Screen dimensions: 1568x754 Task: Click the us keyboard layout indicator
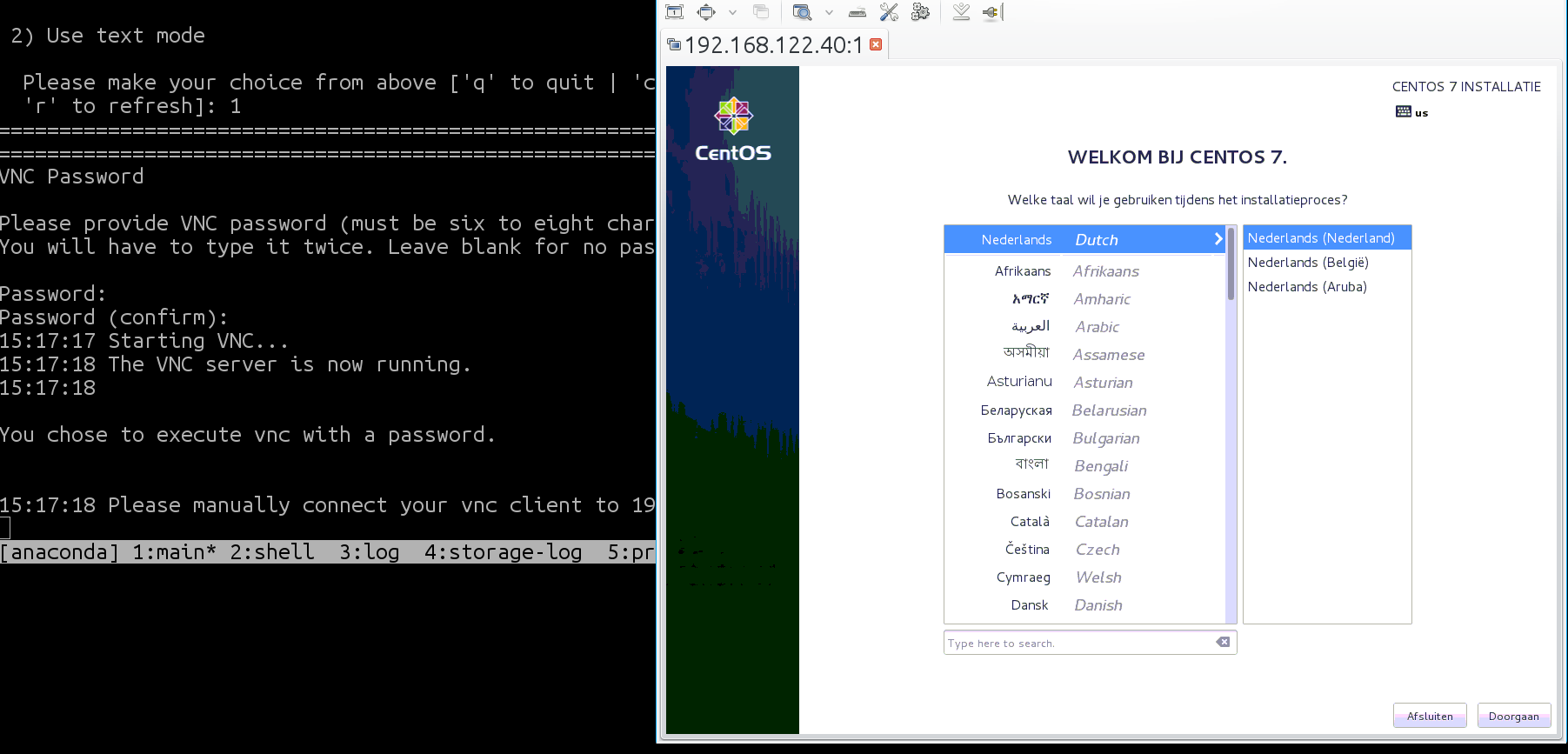pyautogui.click(x=1411, y=112)
